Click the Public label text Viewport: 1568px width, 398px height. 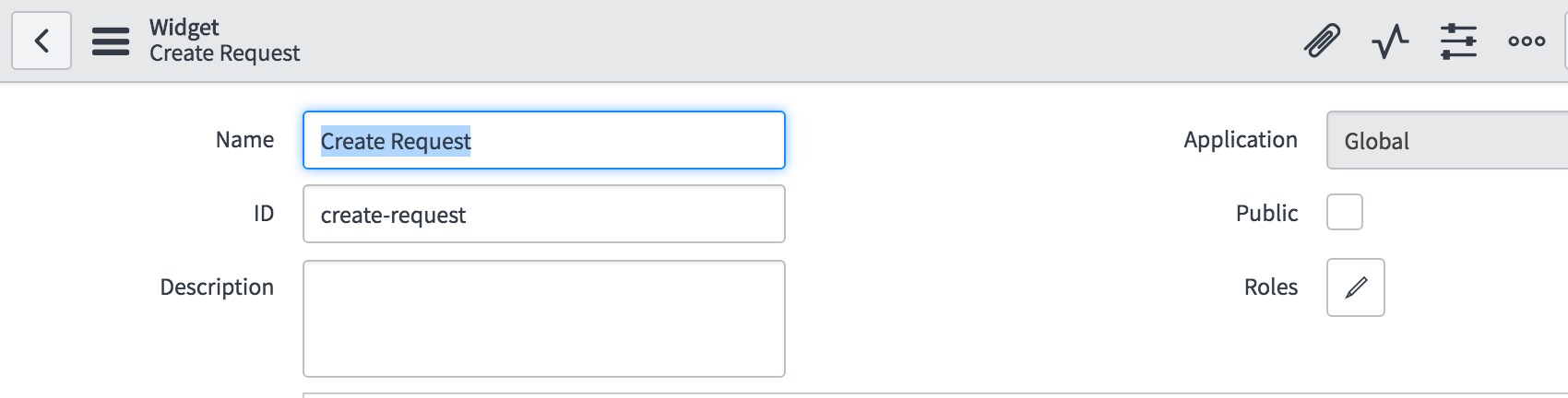click(1266, 213)
